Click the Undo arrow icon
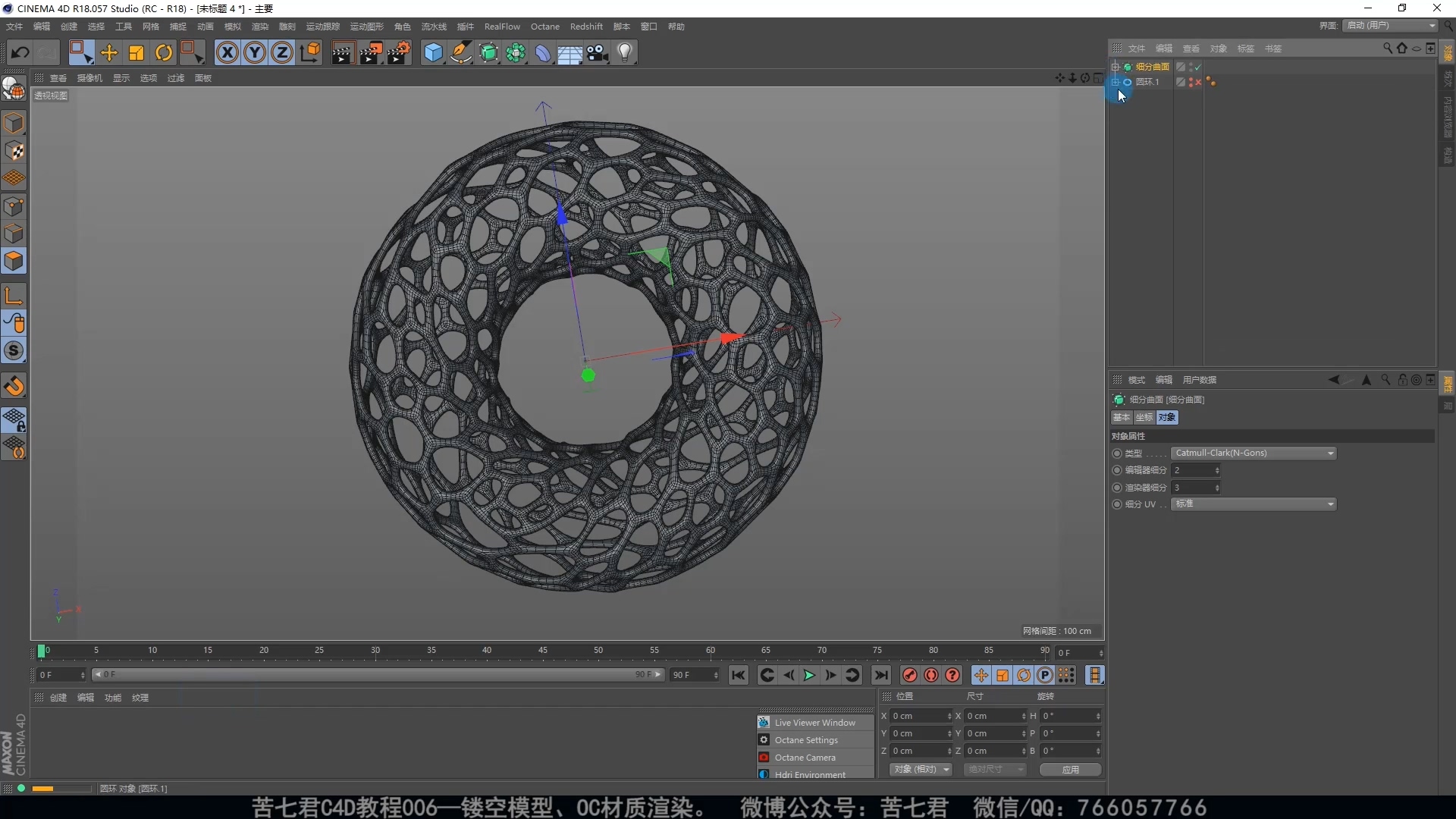 pyautogui.click(x=20, y=52)
